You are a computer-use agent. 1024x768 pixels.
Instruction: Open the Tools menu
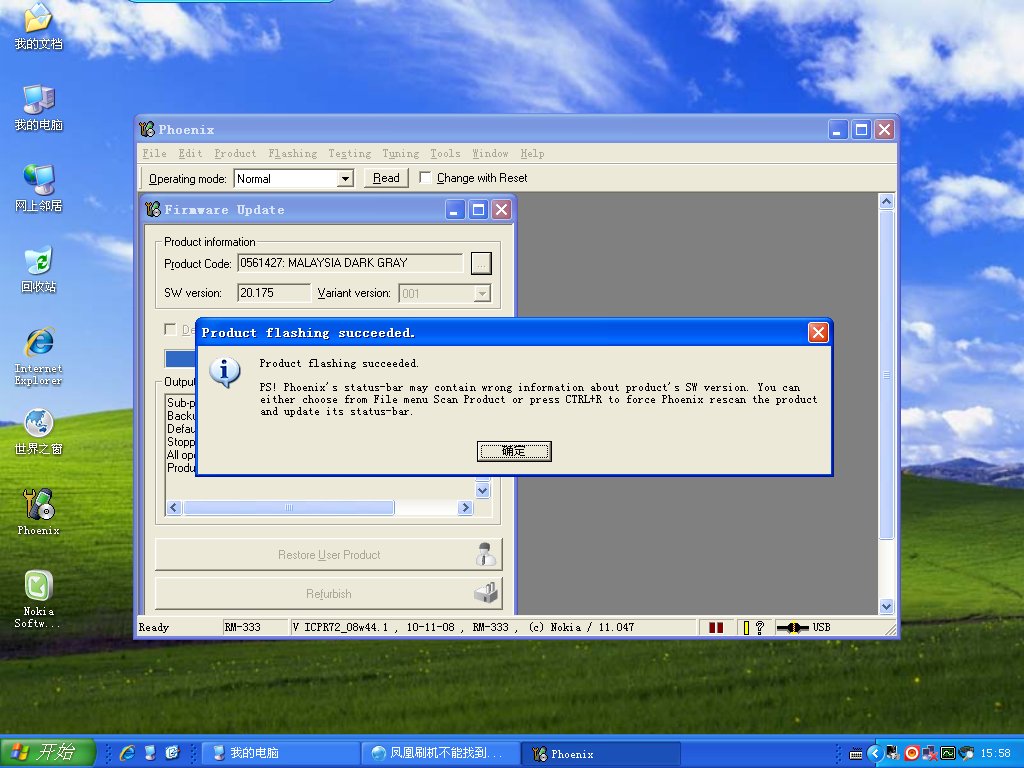(445, 153)
